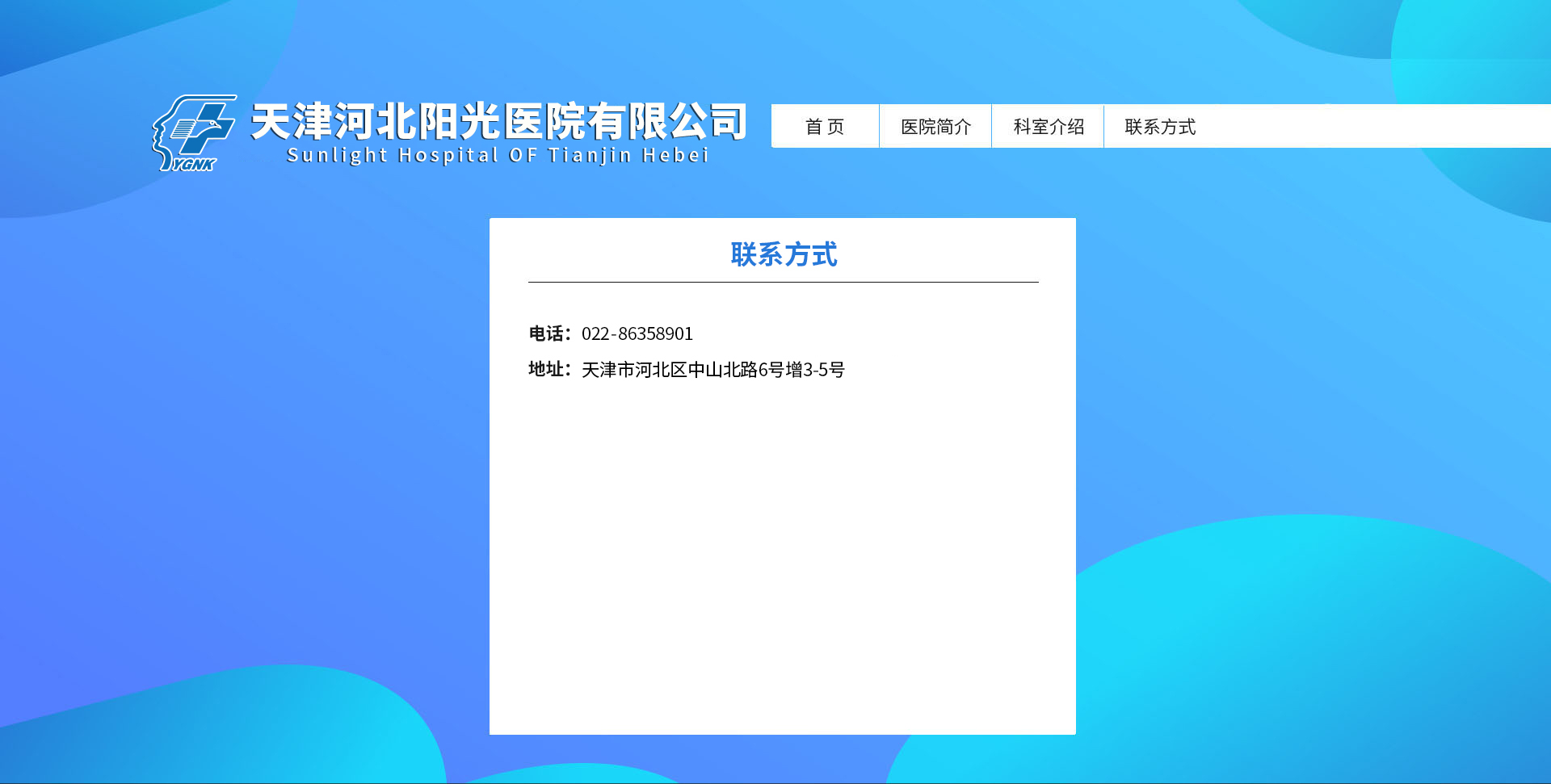The width and height of the screenshot is (1551, 784).
Task: Click the Sunlight Hospital OF Tianjin Hebei subtitle
Action: (x=498, y=155)
